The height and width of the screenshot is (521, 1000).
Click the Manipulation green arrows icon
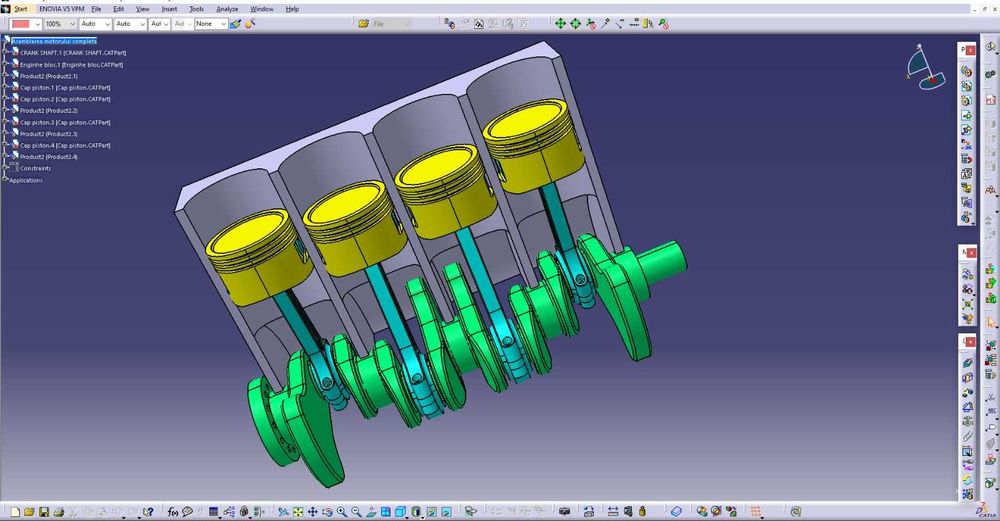[560, 24]
